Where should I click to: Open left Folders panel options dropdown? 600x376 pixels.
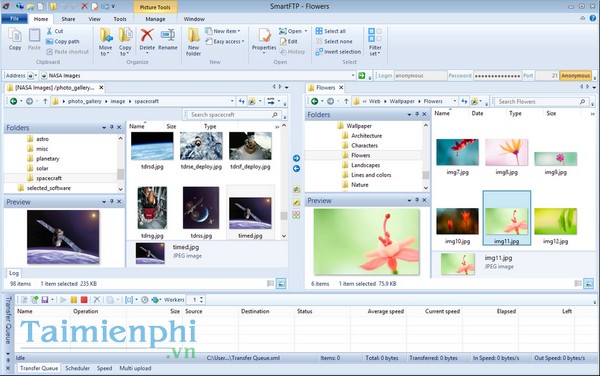pos(104,127)
